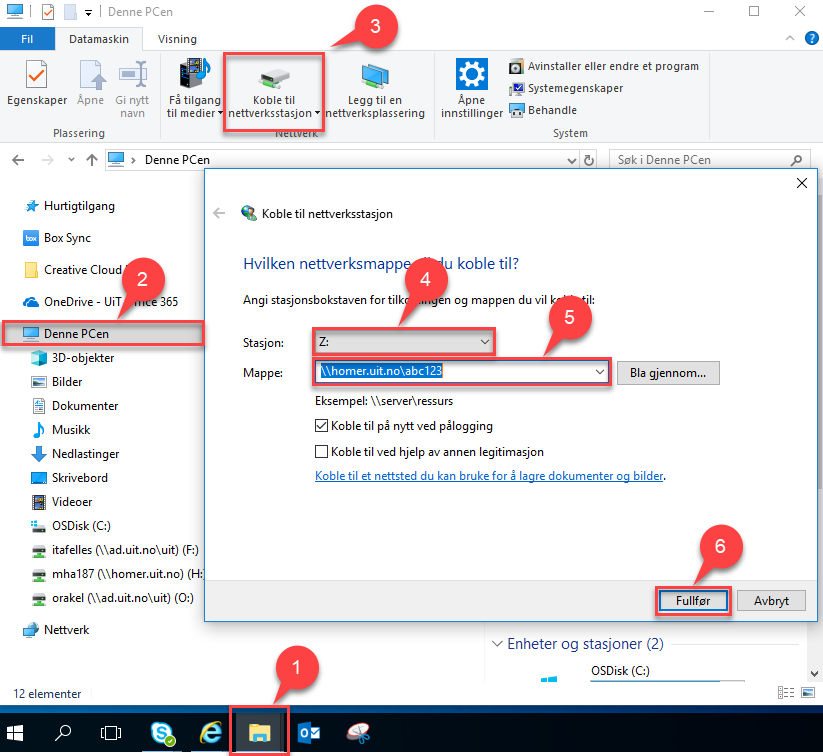Click the Bla gjennom button
823x756 pixels.
pyautogui.click(x=667, y=373)
